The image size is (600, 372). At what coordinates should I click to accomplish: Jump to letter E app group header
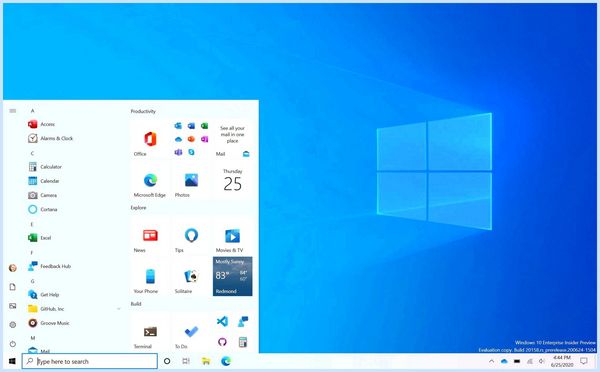32,224
